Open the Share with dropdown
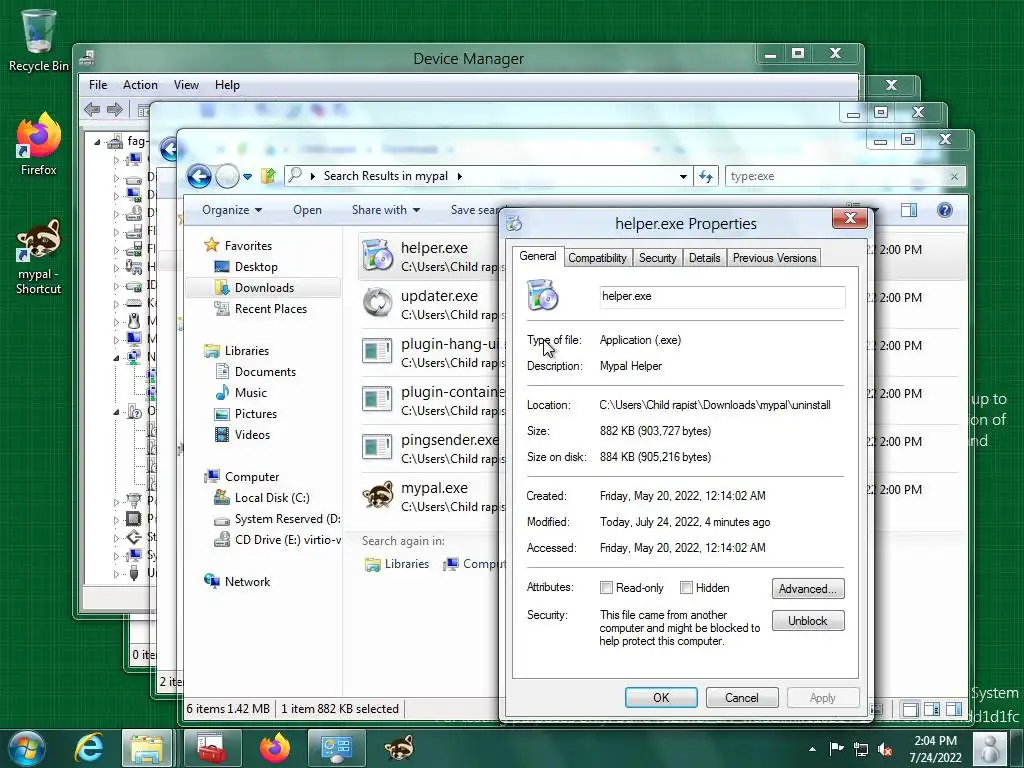Viewport: 1024px width, 768px height. 385,210
